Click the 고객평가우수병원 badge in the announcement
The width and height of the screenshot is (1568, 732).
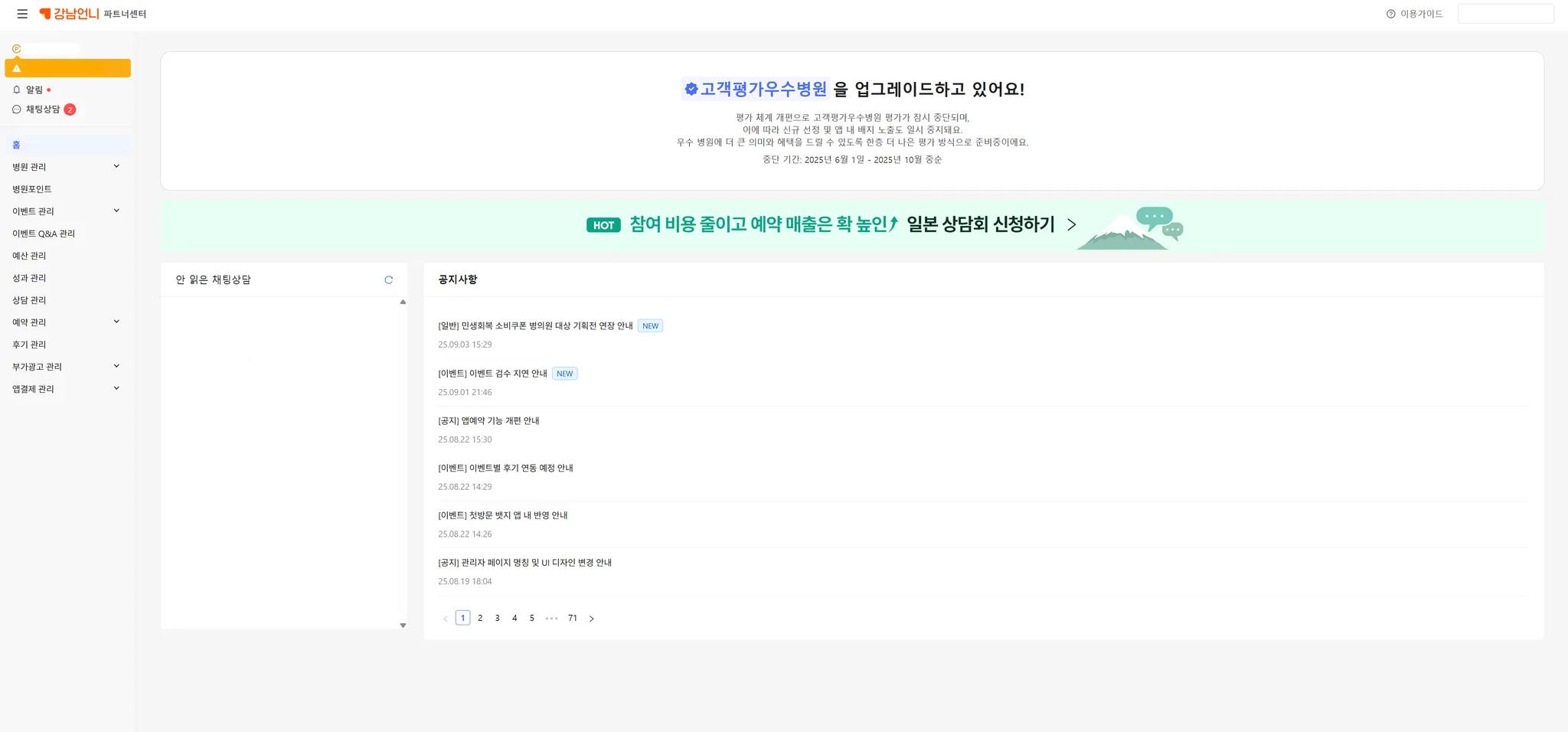click(x=756, y=90)
